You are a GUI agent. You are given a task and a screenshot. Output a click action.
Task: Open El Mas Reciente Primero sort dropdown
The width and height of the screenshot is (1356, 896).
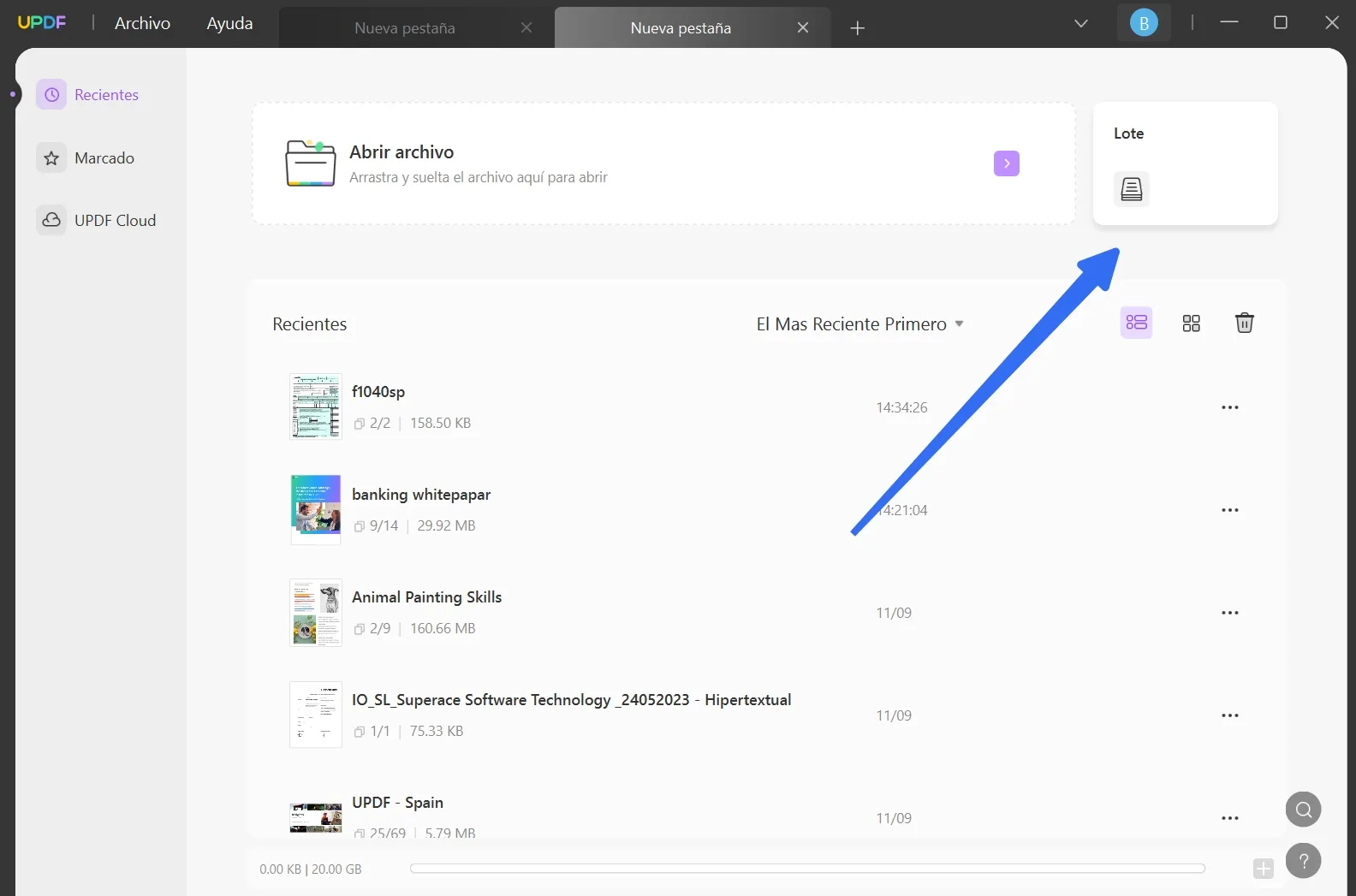pos(860,323)
